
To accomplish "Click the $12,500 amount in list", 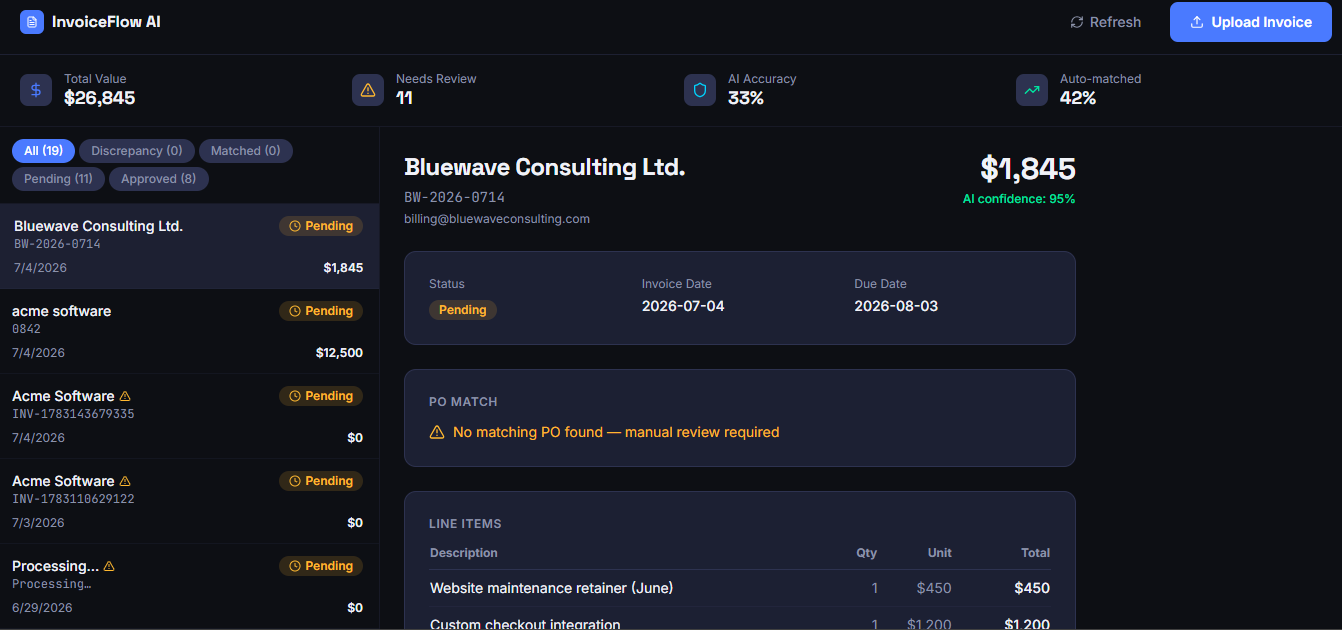I will [339, 353].
